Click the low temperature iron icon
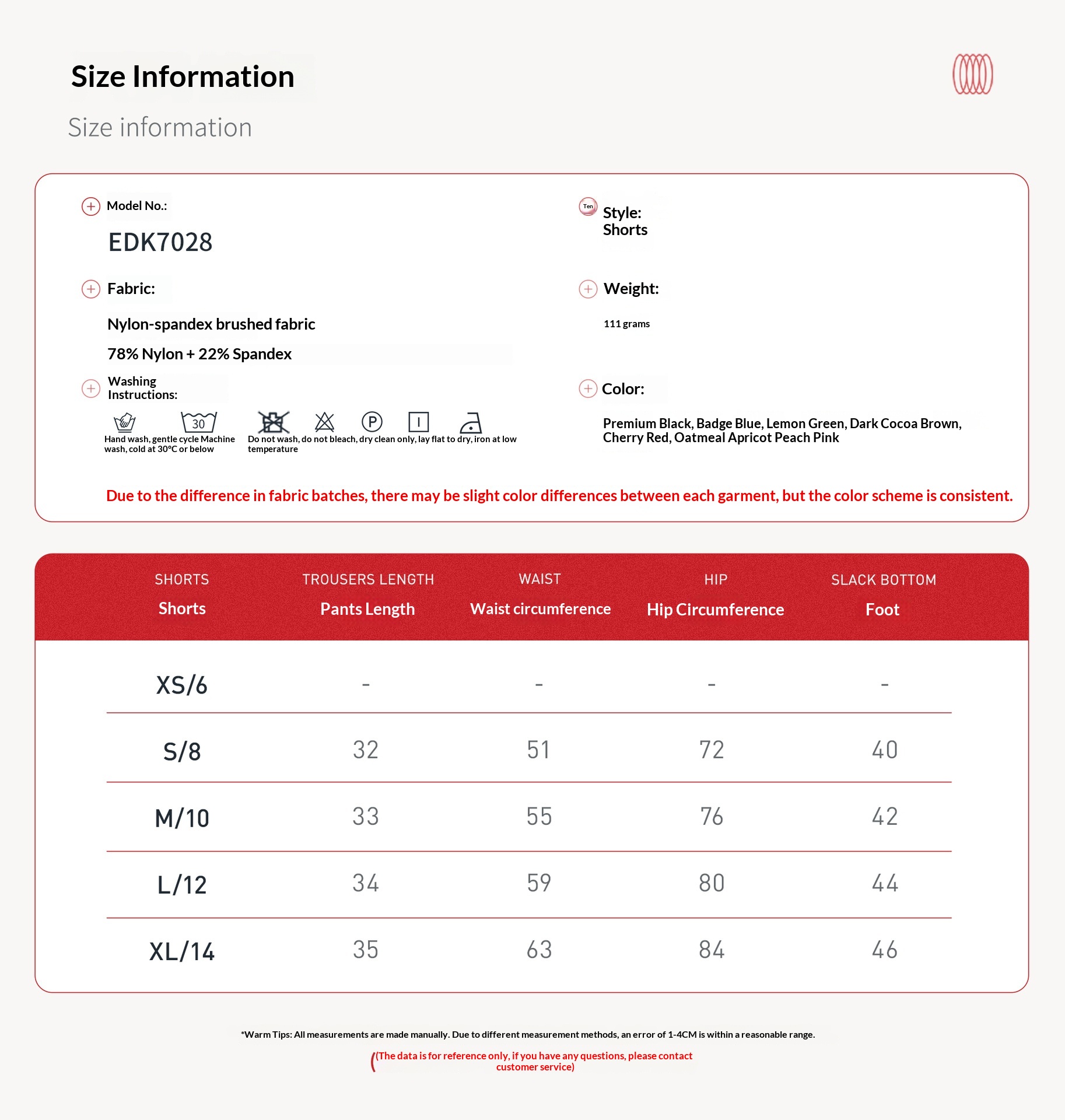Image resolution: width=1065 pixels, height=1120 pixels. pos(470,422)
